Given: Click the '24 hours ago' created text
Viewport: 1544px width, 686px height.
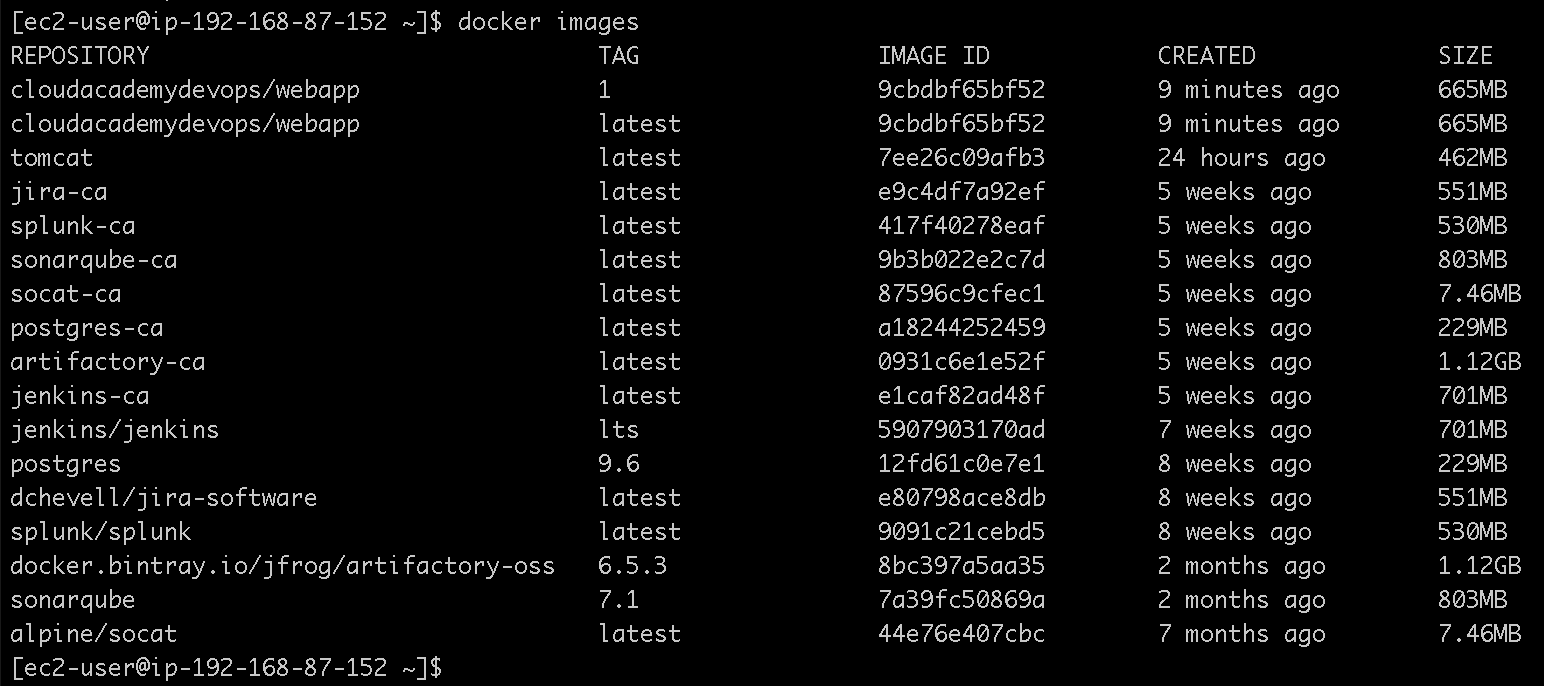Looking at the screenshot, I should pos(1241,158).
